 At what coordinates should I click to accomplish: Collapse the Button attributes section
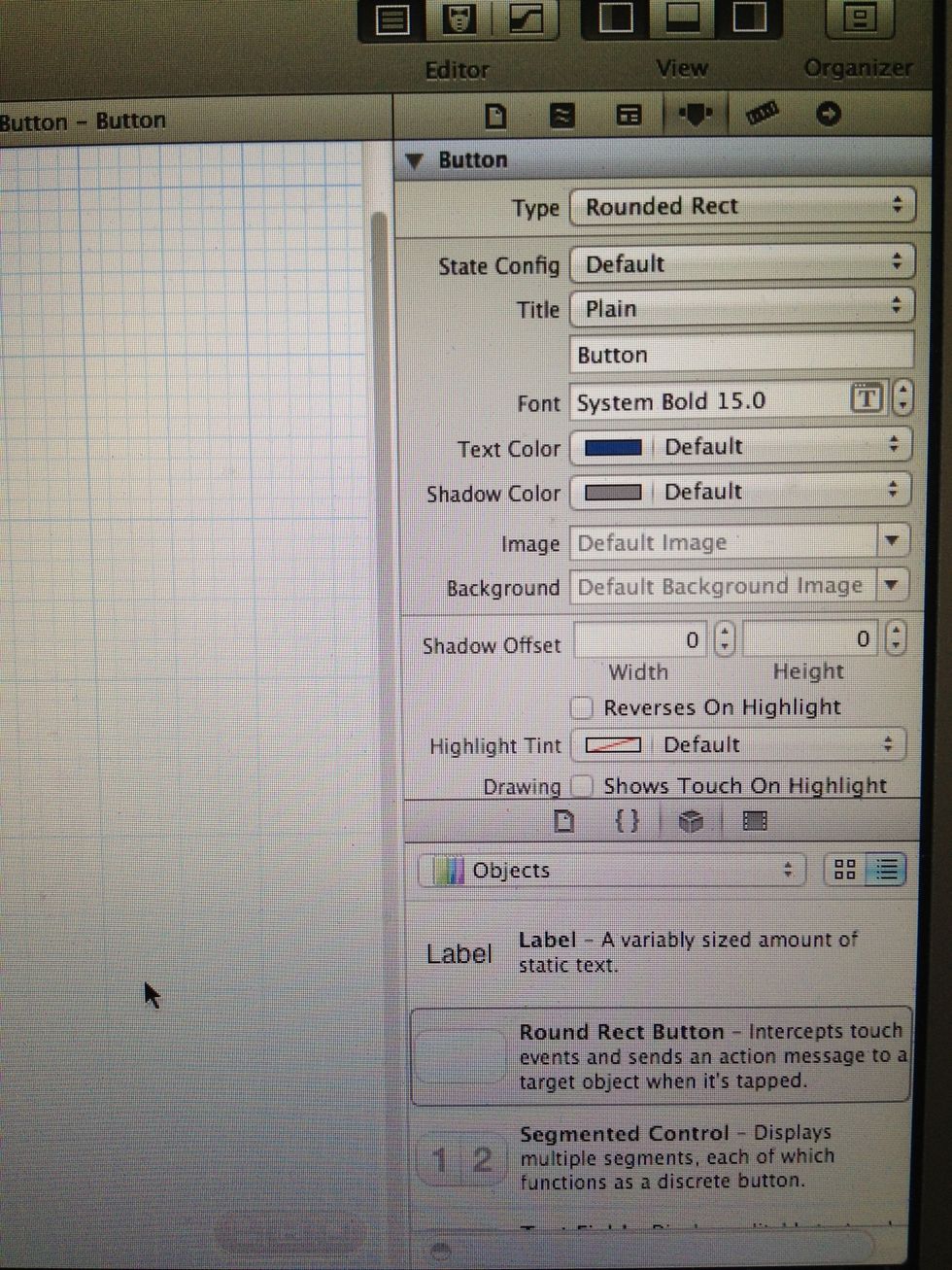coord(416,159)
